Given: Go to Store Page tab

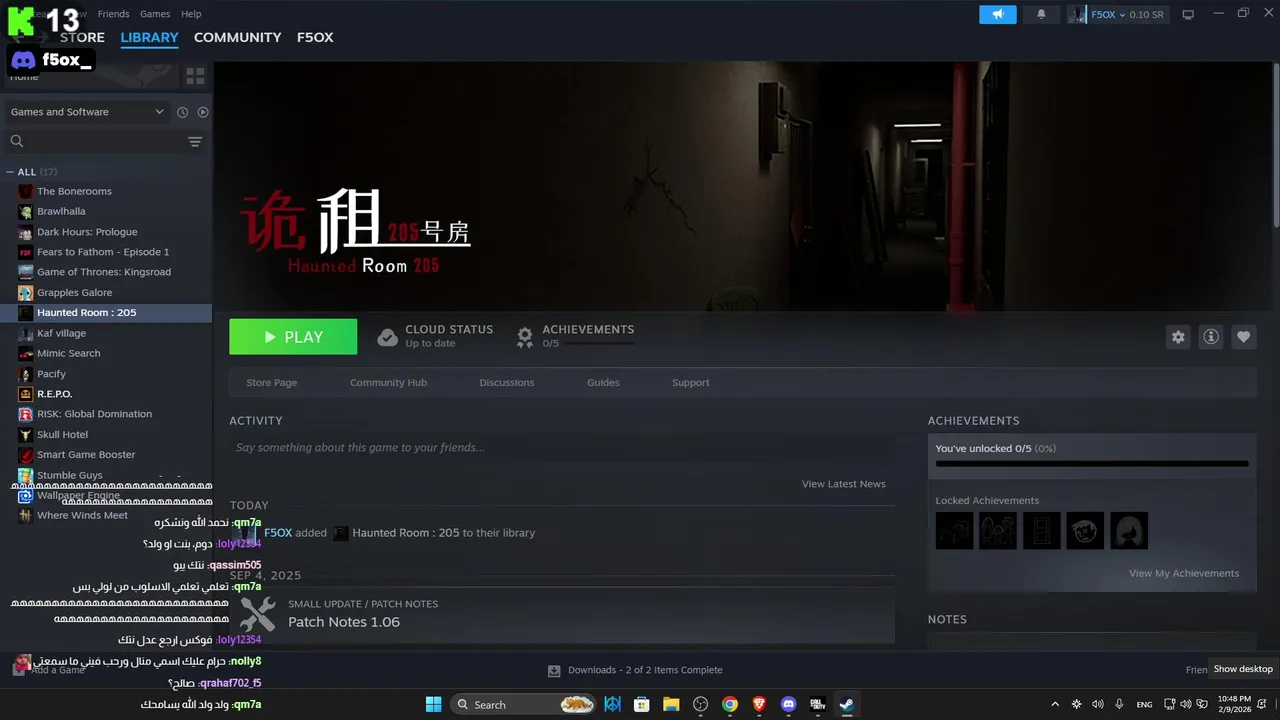Looking at the screenshot, I should (272, 383).
